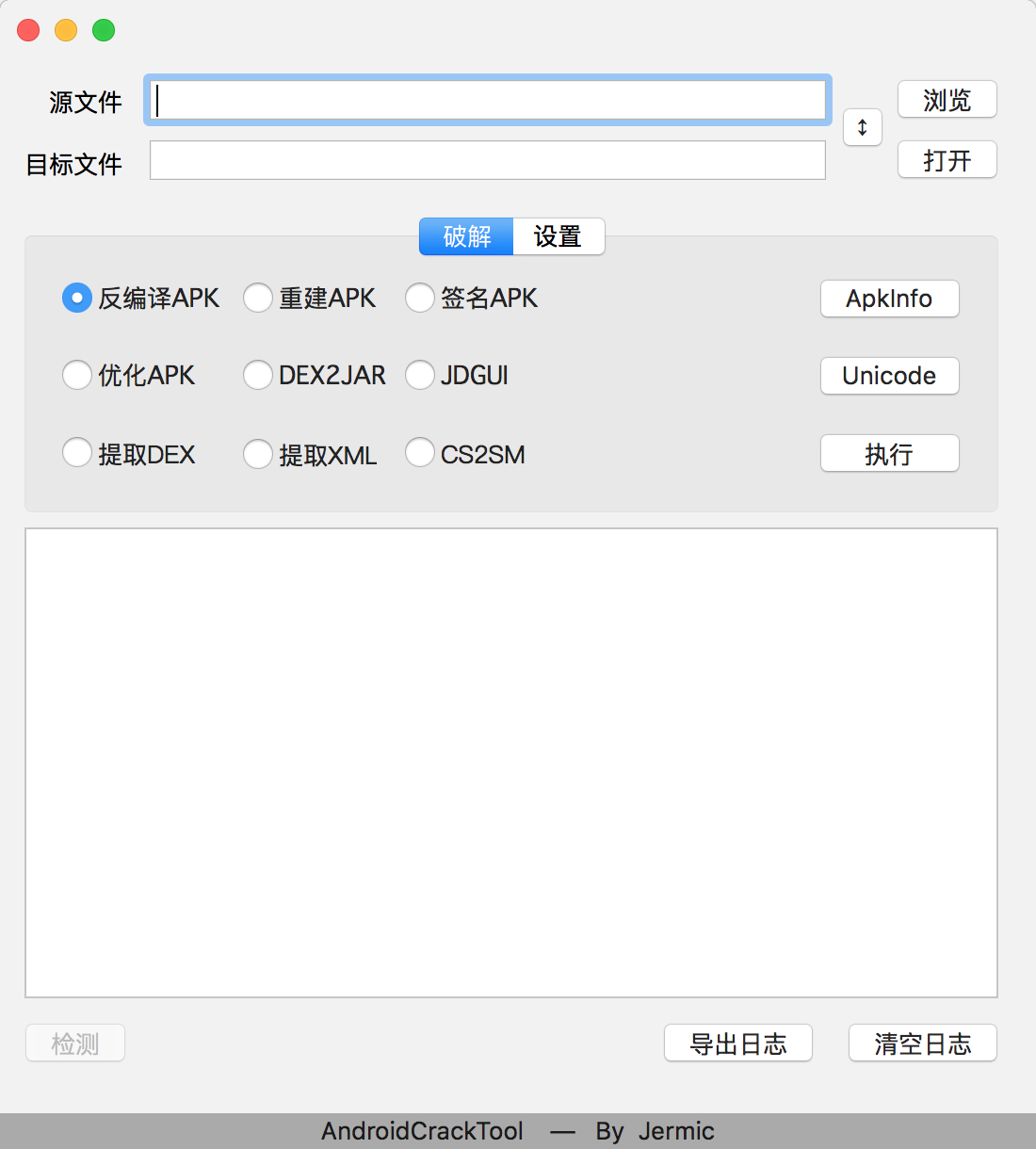Clear the log with 清空日志 button

[x=922, y=1044]
